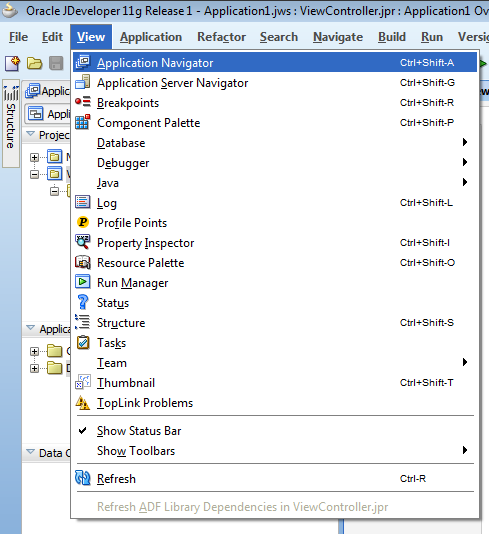Click the Refresh arrows icon

pyautogui.click(x=83, y=478)
